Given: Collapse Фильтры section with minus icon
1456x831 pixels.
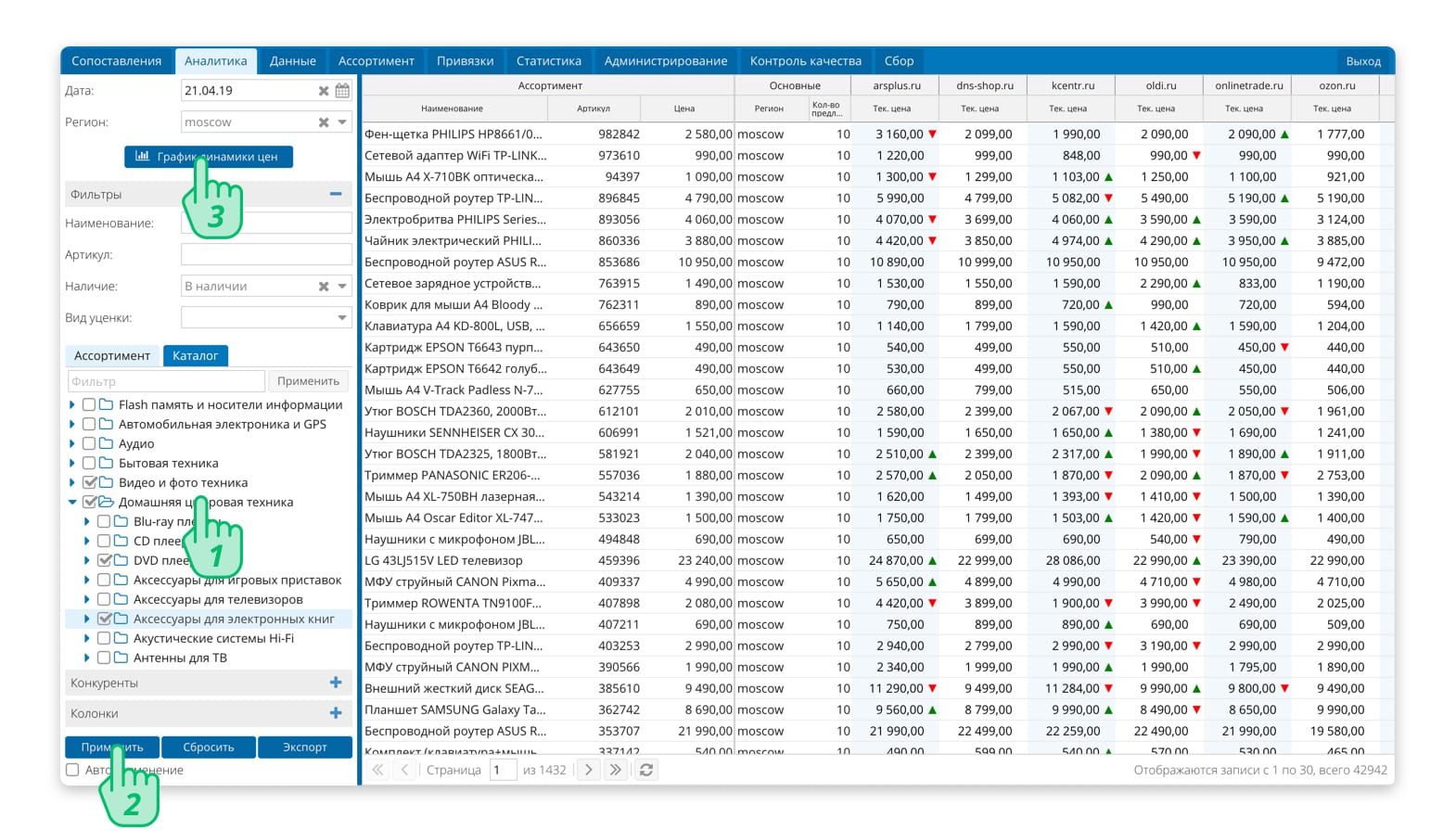Looking at the screenshot, I should [336, 194].
